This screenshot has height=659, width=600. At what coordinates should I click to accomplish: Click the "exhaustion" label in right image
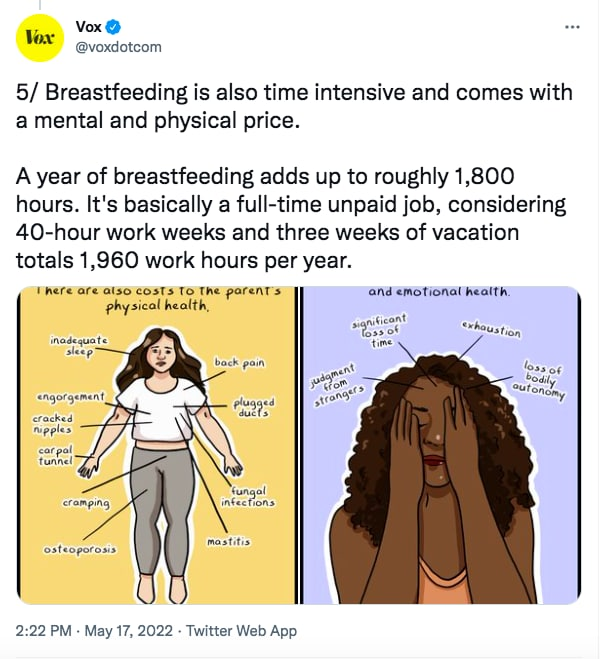coord(491,329)
